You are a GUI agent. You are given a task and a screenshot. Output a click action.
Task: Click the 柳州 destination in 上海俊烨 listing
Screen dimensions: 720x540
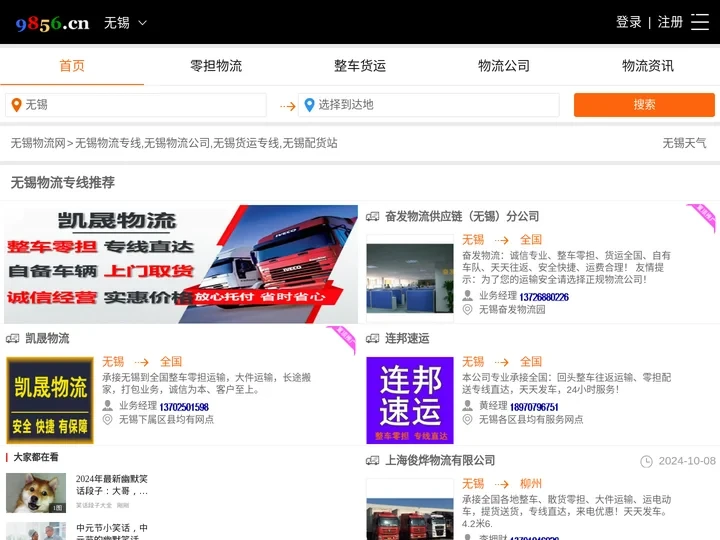531,484
